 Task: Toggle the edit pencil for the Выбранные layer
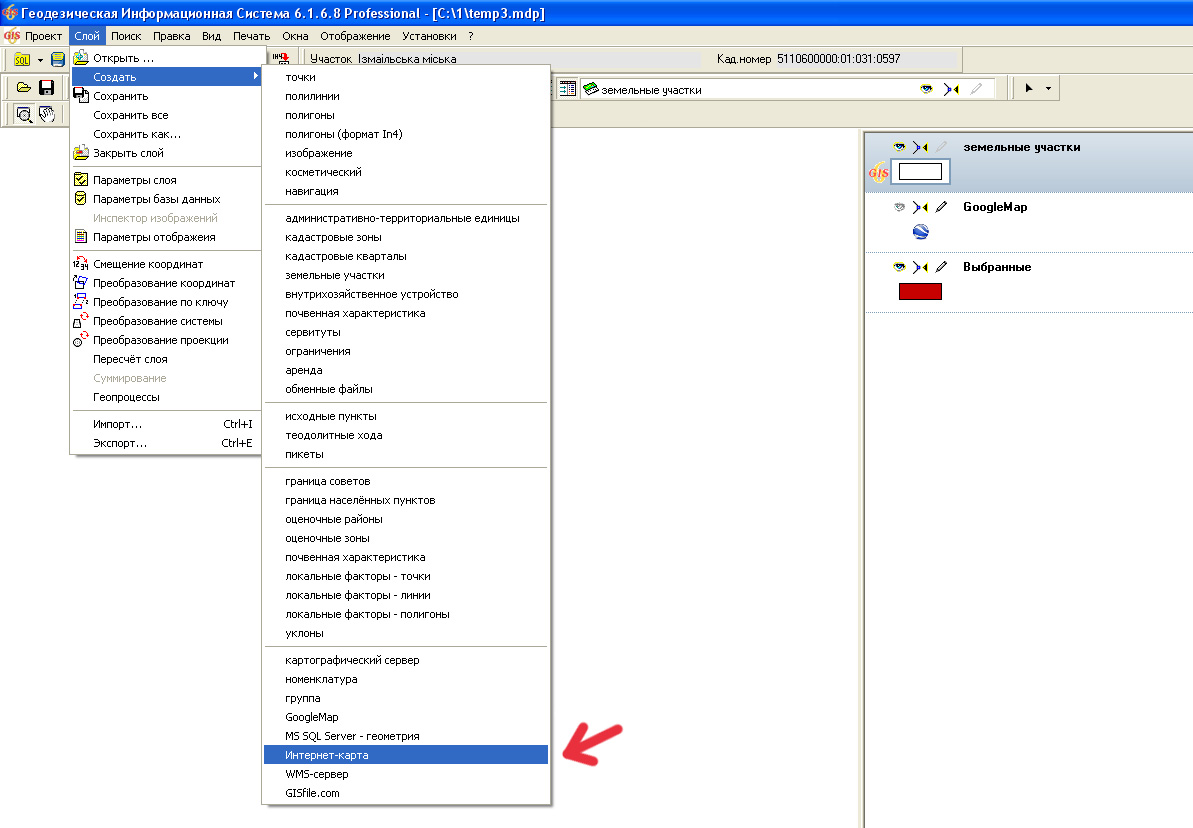click(x=941, y=267)
